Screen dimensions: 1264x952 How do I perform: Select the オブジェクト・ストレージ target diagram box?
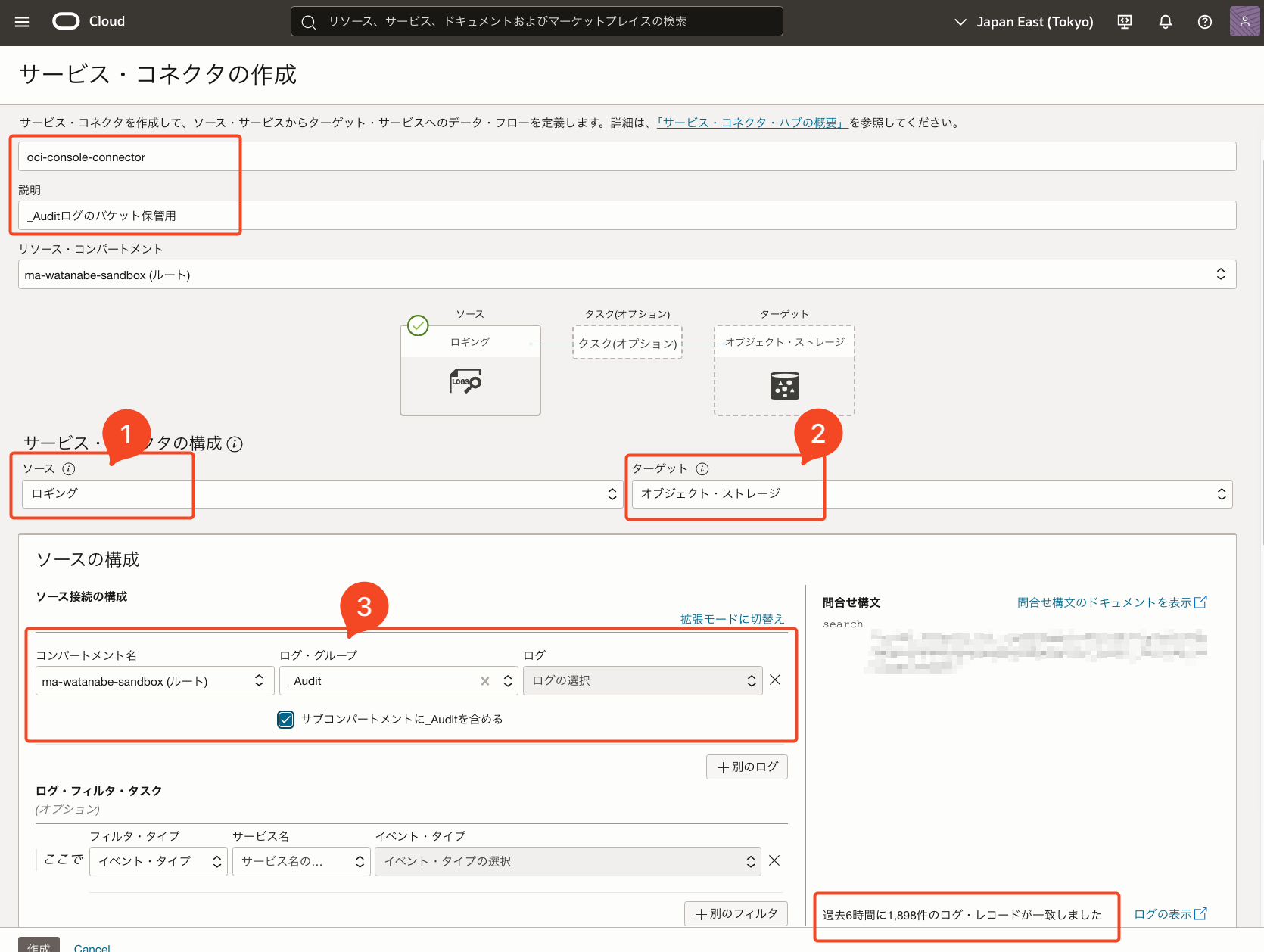click(784, 371)
